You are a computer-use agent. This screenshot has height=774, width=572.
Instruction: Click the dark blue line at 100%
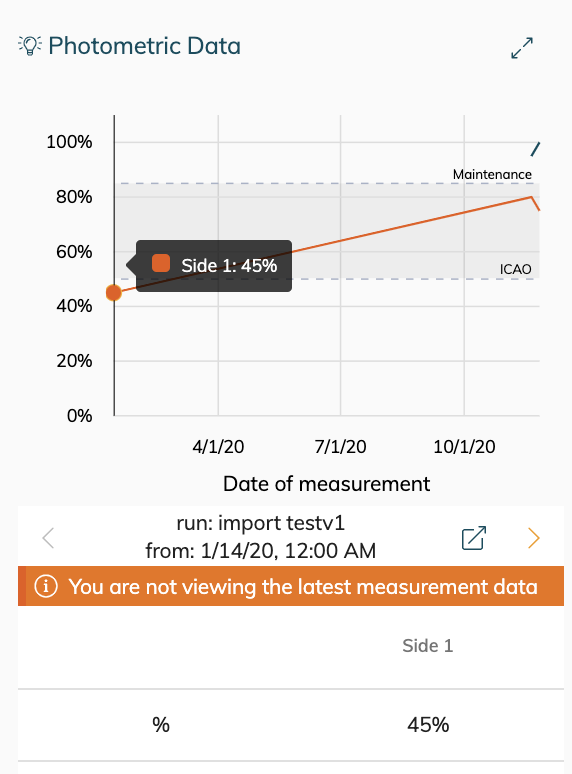[535, 149]
